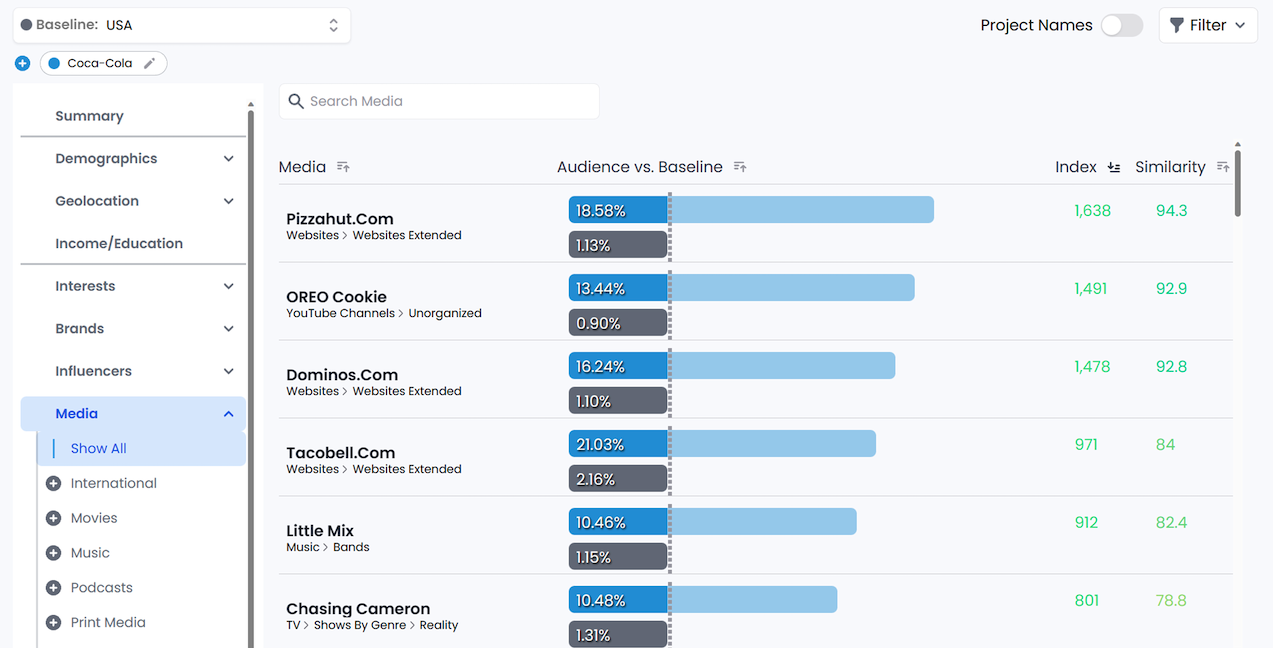Expand the Demographics section chevron
The image size is (1273, 648).
(229, 159)
